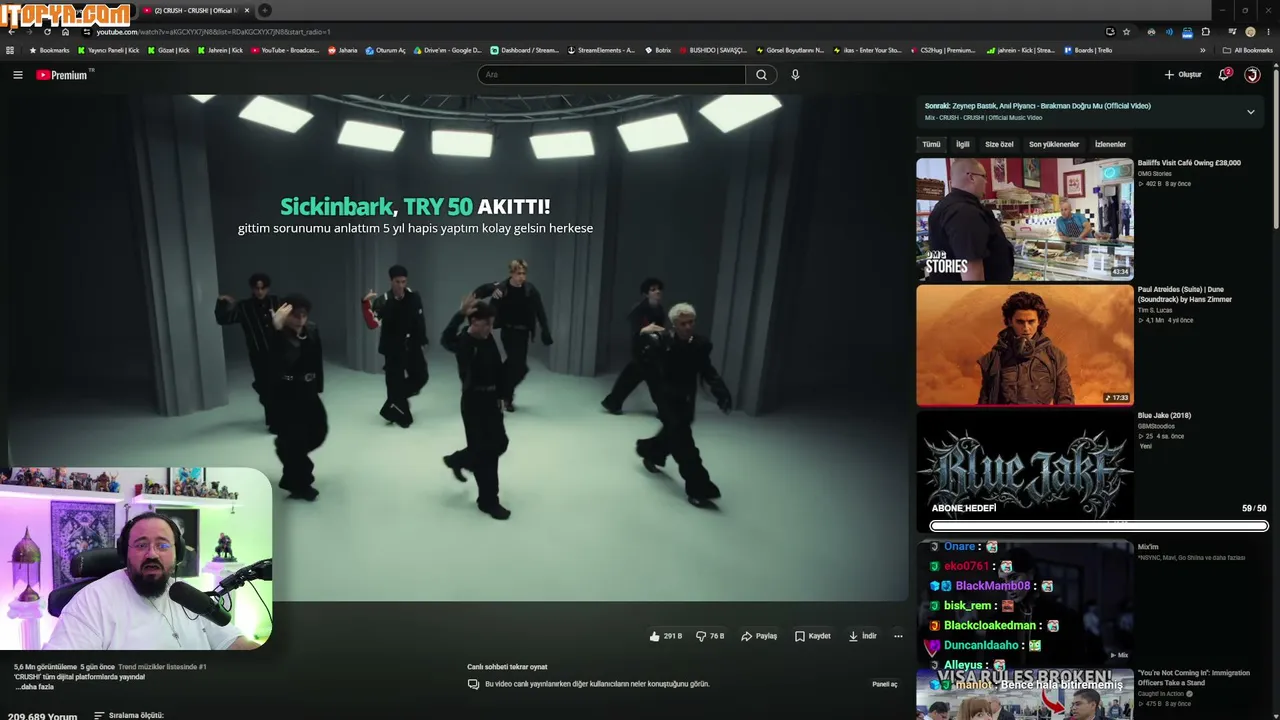Open the Drive'ım Google Drive bookmark
Image resolution: width=1280 pixels, height=720 pixels.
tap(448, 50)
